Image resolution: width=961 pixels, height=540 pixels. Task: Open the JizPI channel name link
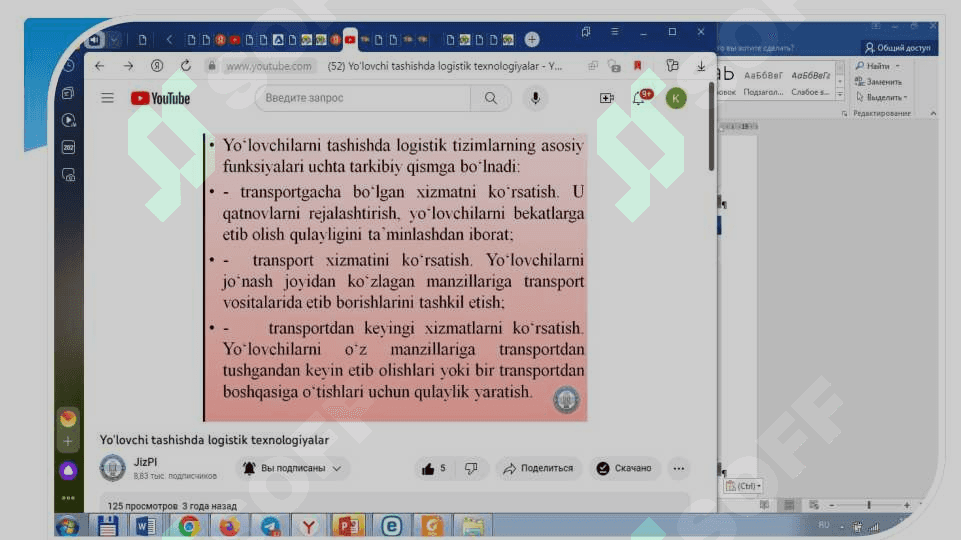point(145,462)
